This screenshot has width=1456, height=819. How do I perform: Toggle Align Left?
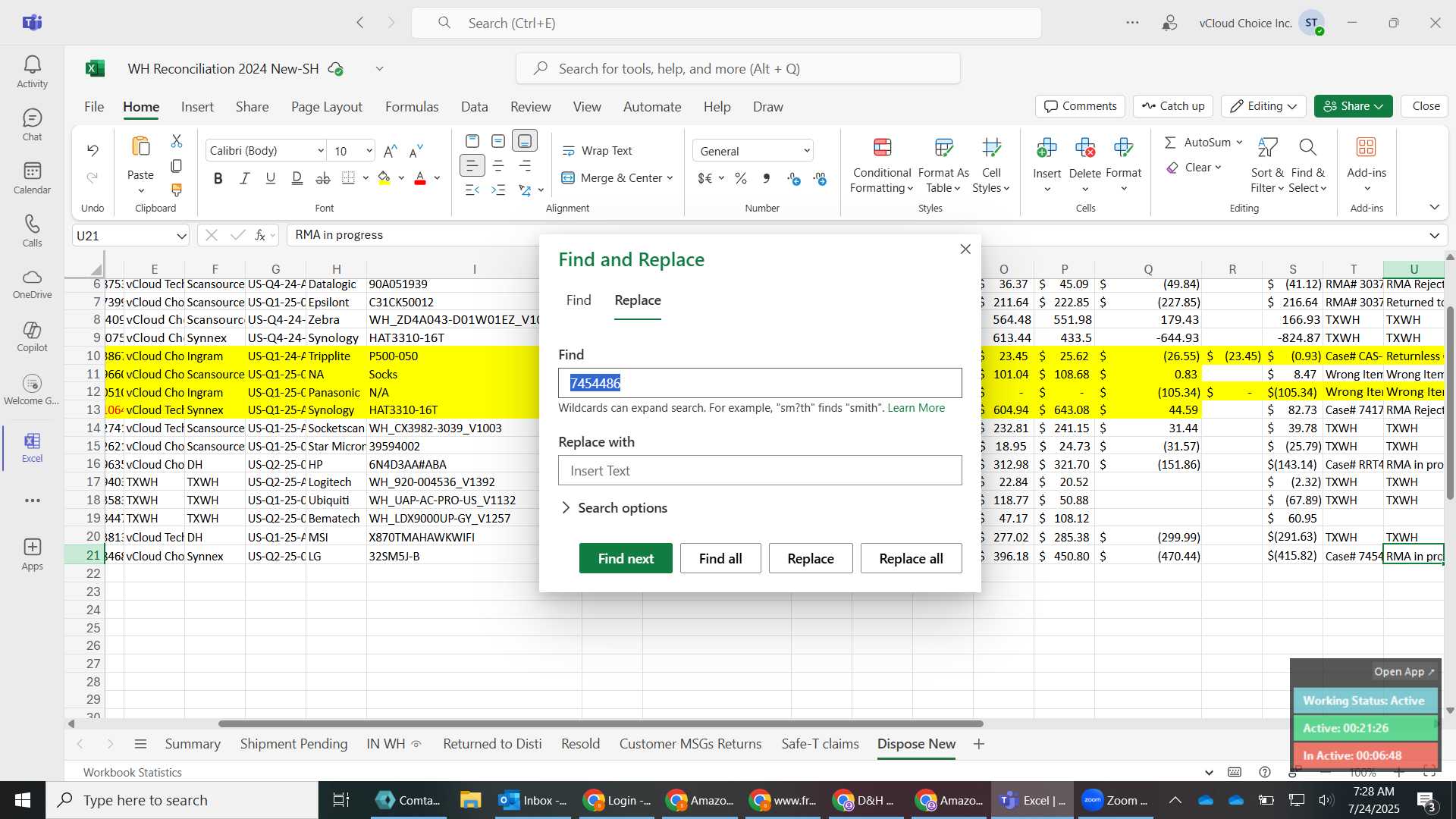[x=472, y=165]
